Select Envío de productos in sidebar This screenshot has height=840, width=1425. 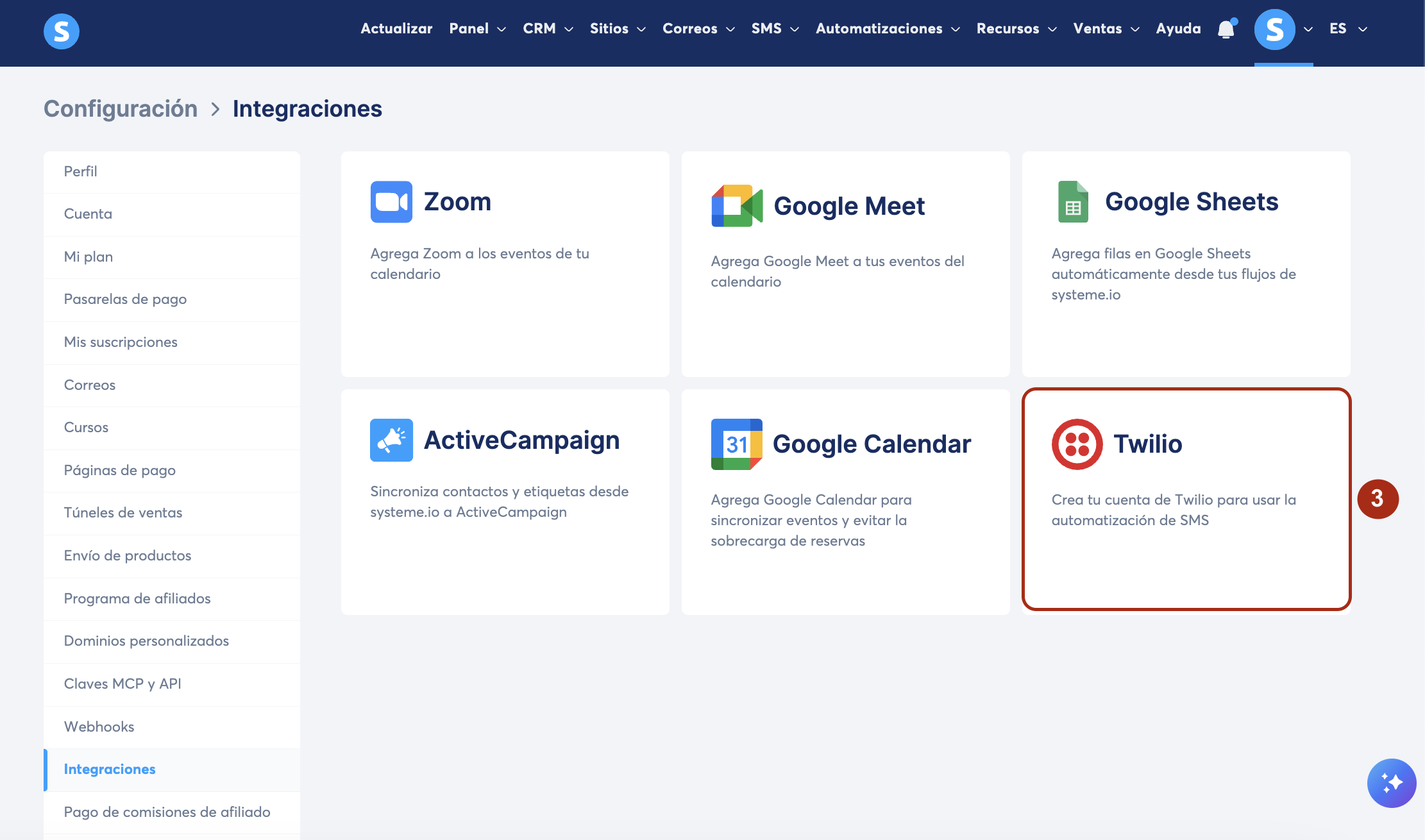[x=172, y=556]
